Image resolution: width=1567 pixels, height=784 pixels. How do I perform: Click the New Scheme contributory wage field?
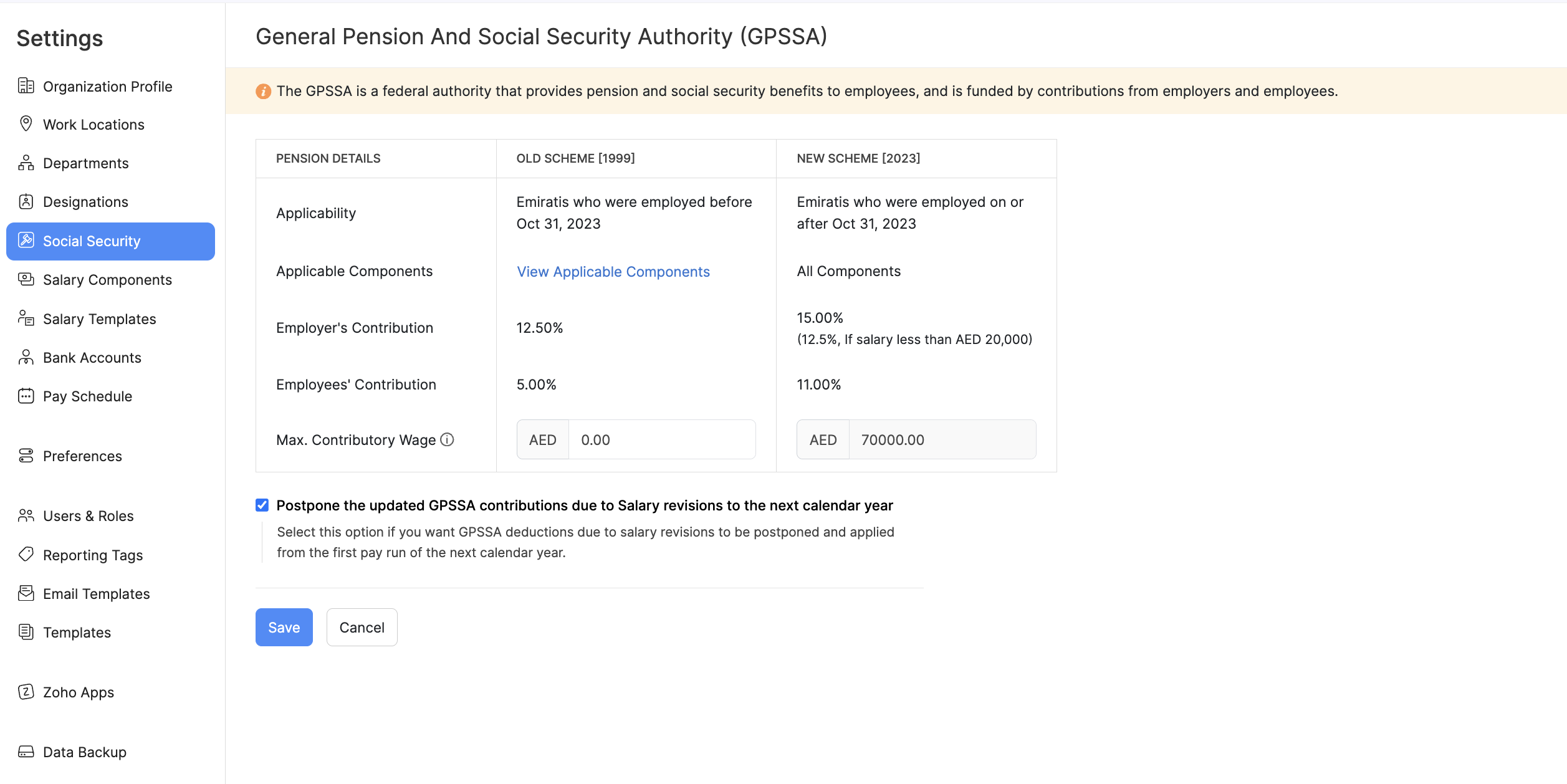tap(941, 439)
